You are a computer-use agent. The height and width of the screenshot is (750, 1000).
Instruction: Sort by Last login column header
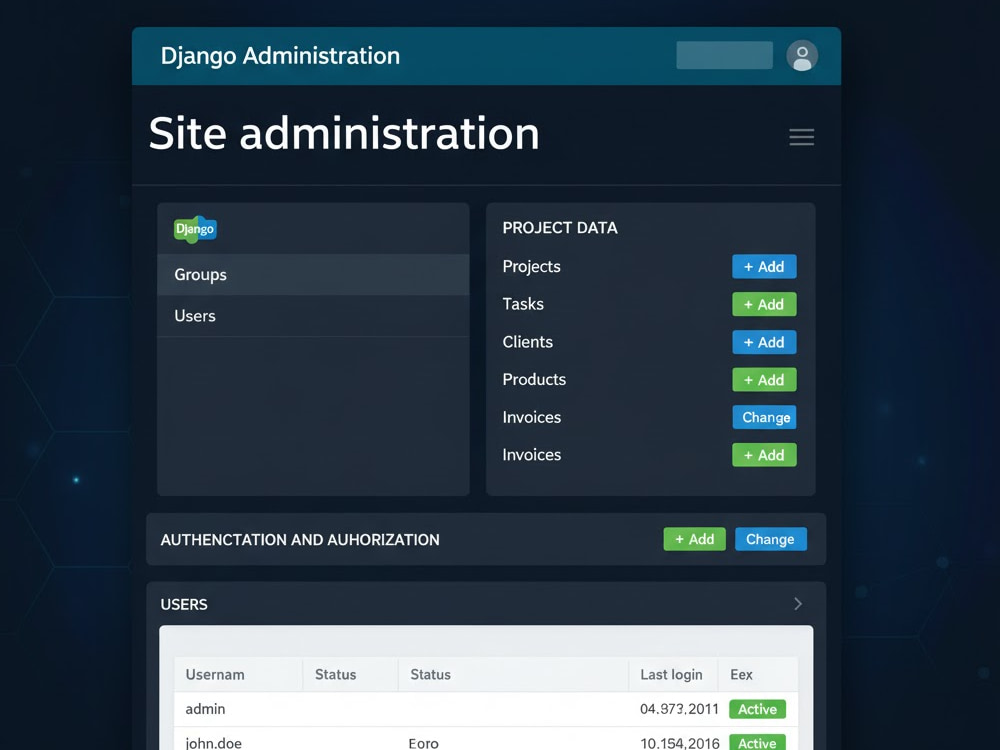click(671, 674)
